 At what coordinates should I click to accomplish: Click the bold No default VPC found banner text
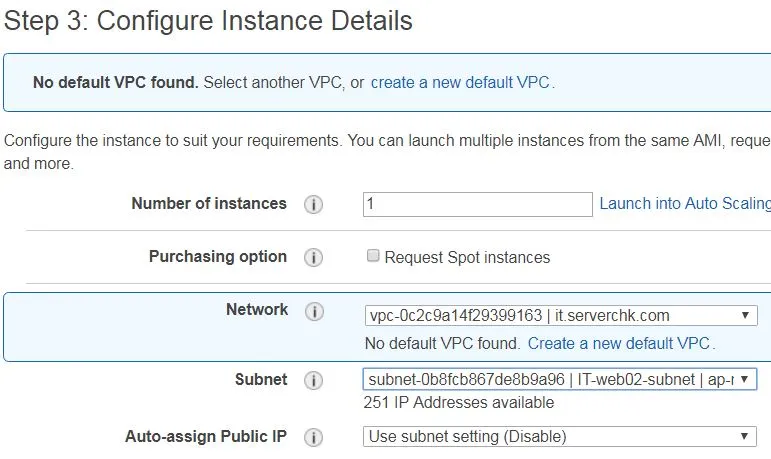[116, 82]
